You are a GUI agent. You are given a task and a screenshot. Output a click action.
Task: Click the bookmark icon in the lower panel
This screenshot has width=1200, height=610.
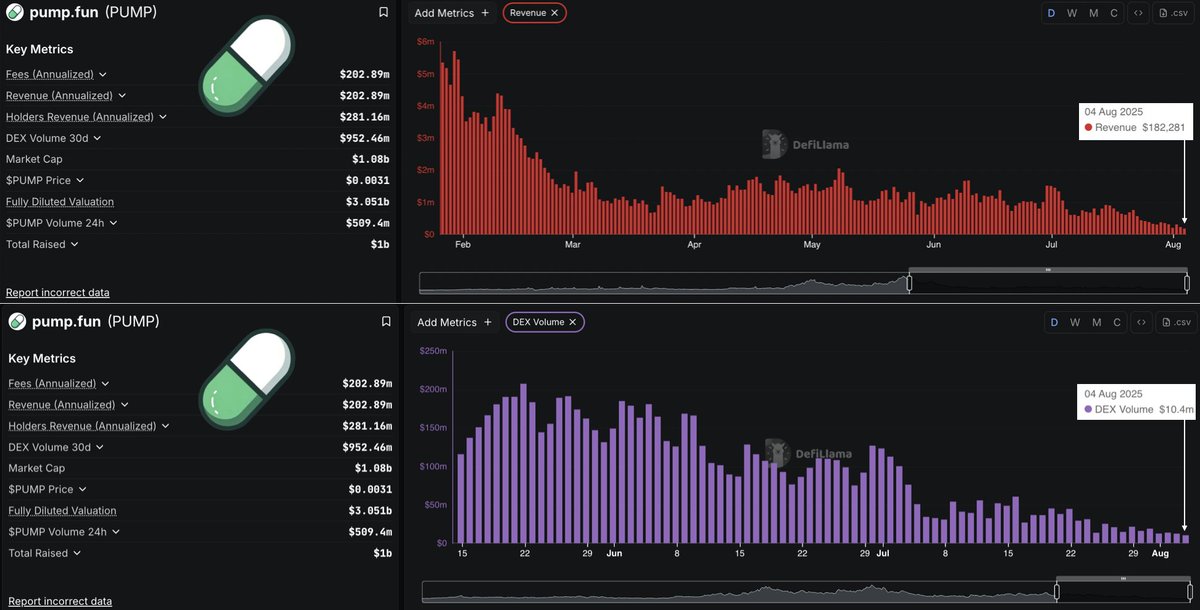[386, 321]
